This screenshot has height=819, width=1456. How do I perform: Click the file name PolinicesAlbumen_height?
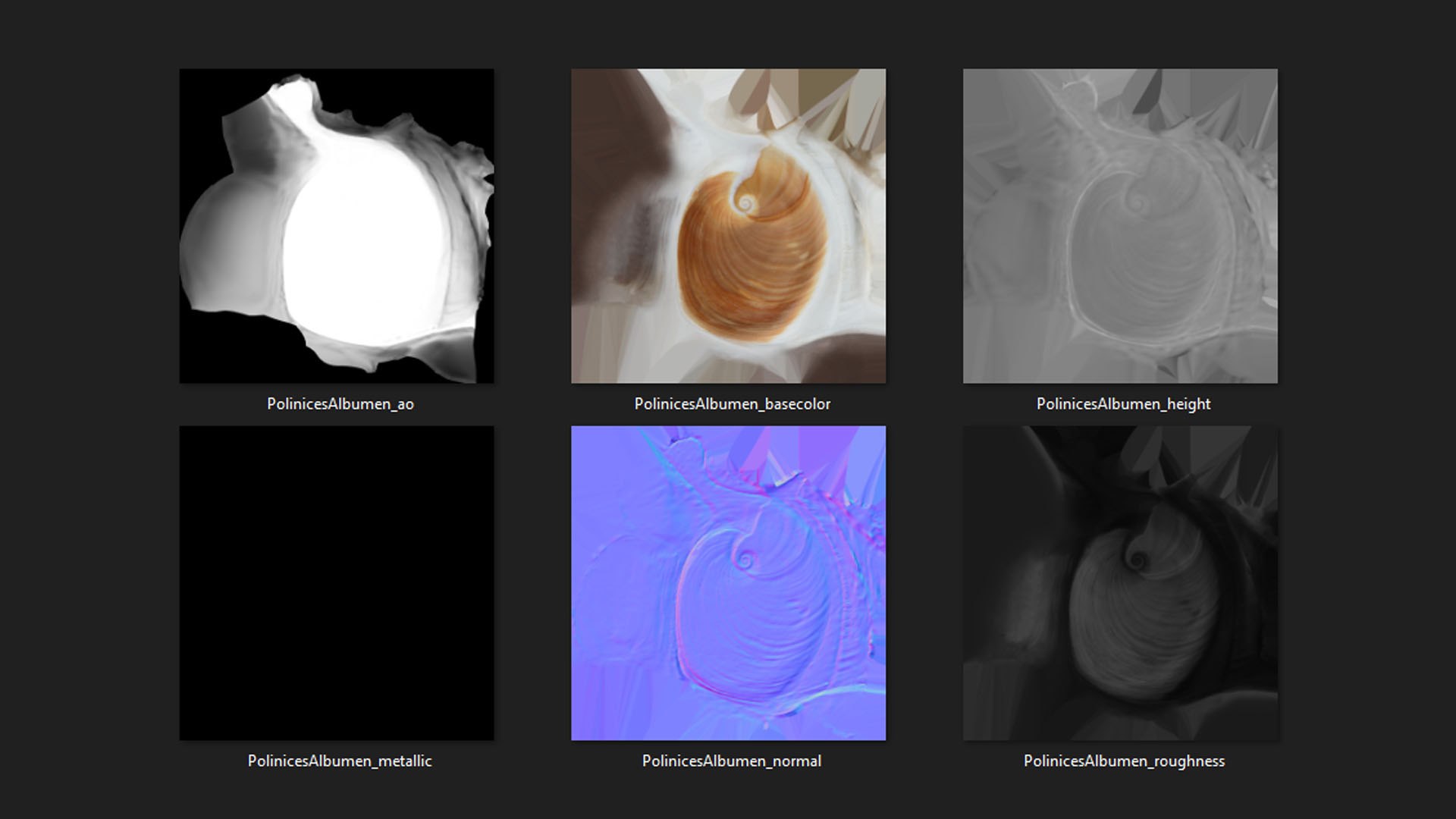click(1123, 404)
